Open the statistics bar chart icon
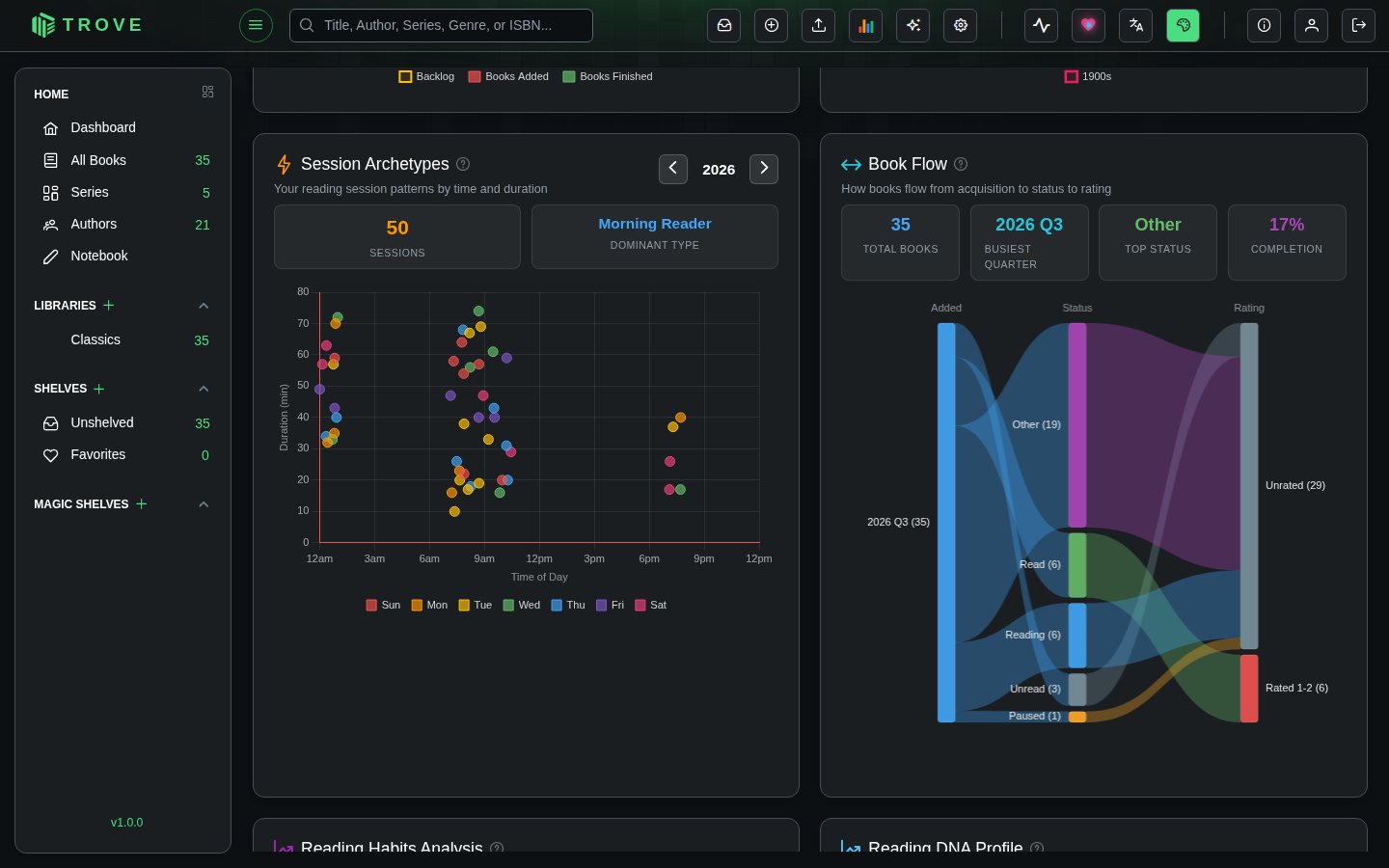 tap(865, 25)
